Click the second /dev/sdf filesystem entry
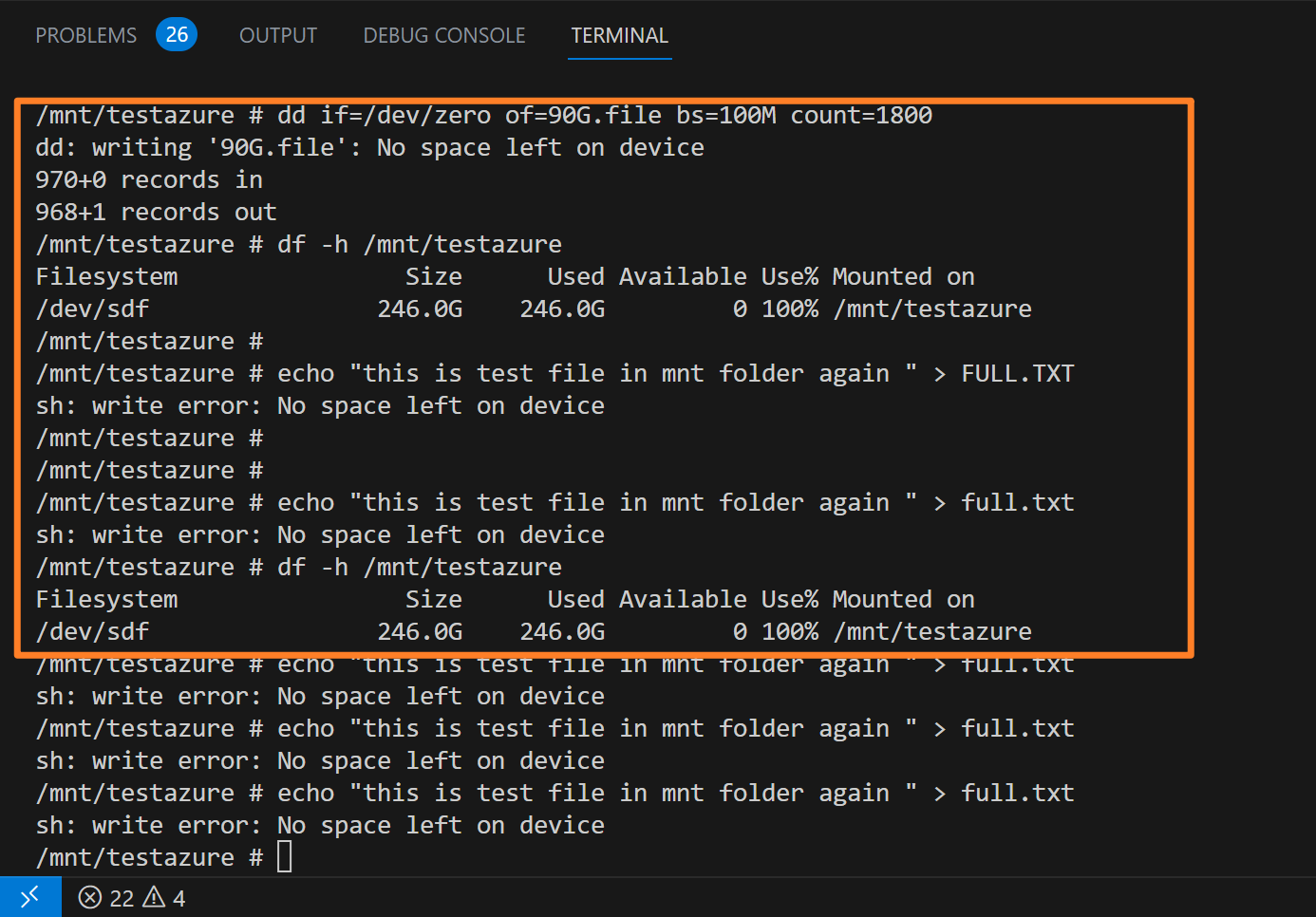1316x917 pixels. (92, 632)
